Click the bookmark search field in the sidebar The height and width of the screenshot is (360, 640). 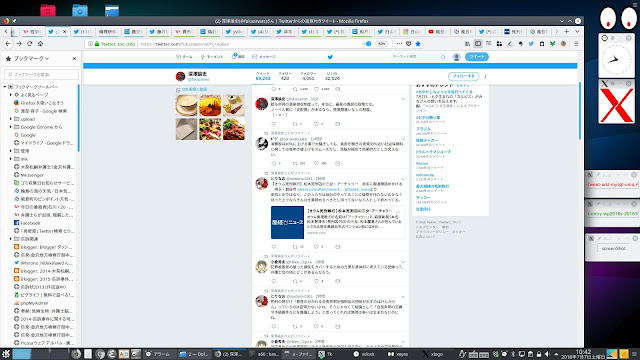click(x=41, y=74)
